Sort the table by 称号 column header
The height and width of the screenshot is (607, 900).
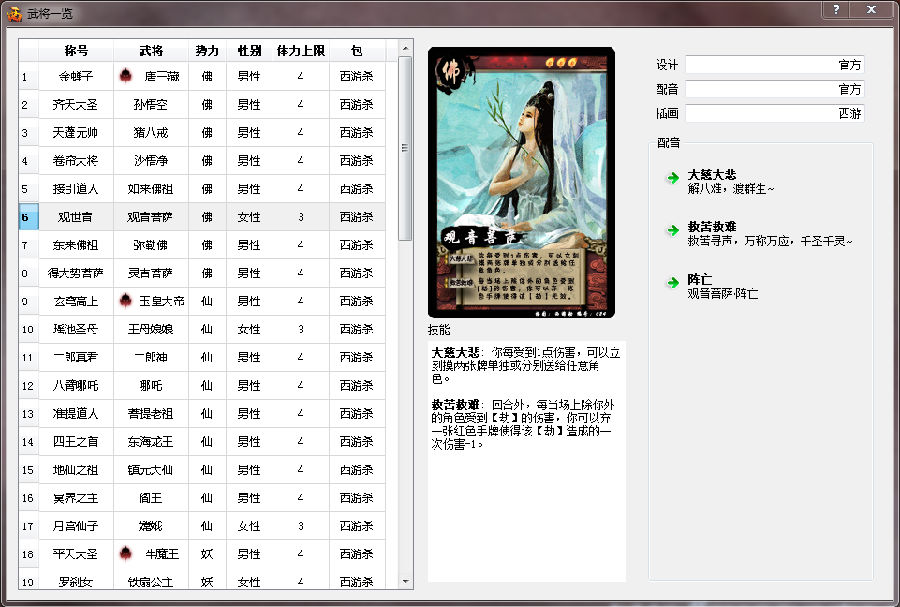pos(76,50)
